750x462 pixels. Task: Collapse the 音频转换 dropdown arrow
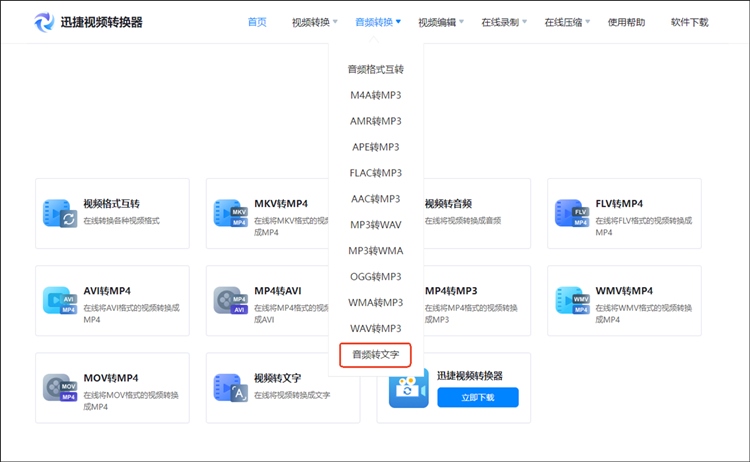pos(398,22)
